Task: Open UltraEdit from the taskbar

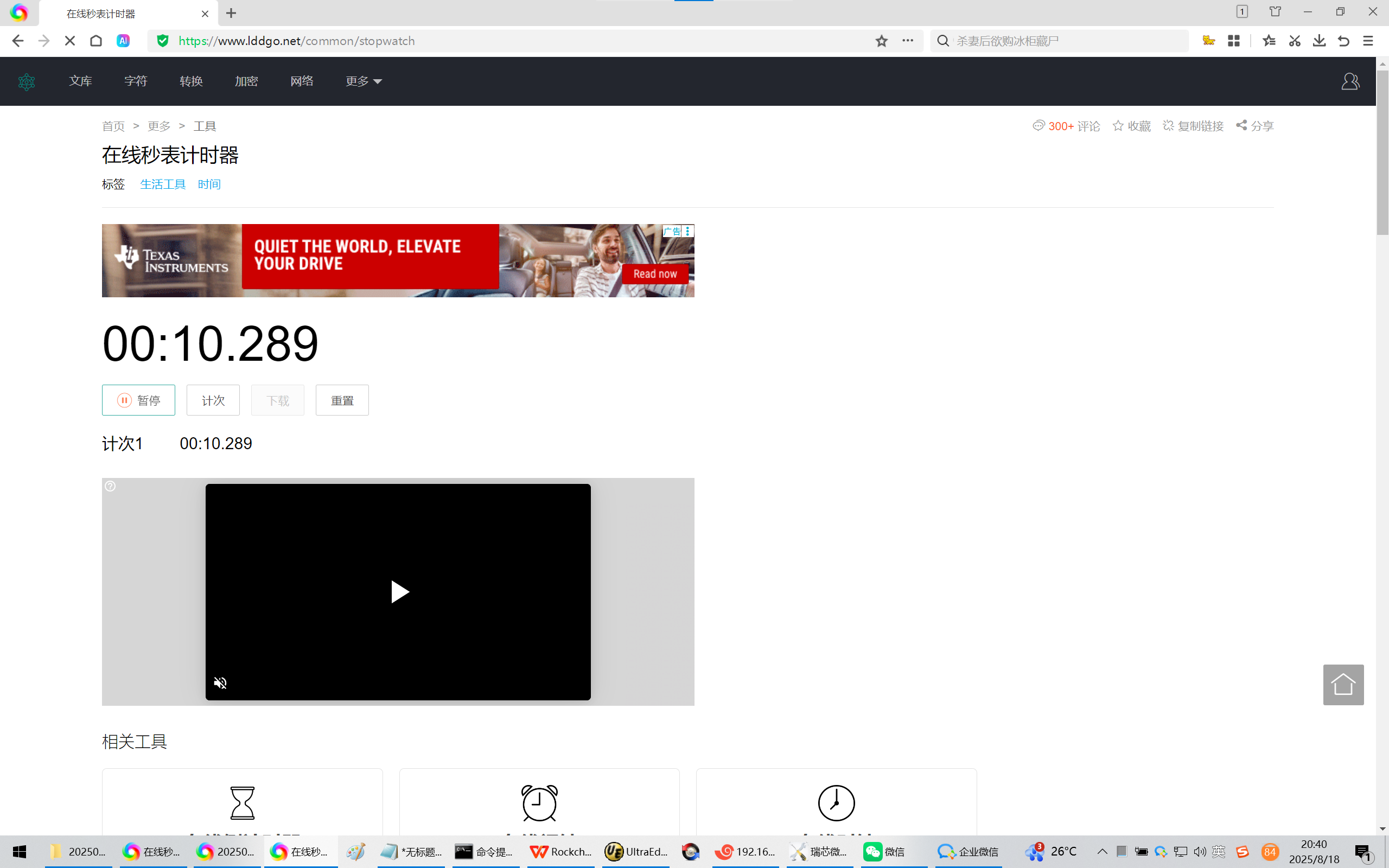Action: point(636,852)
